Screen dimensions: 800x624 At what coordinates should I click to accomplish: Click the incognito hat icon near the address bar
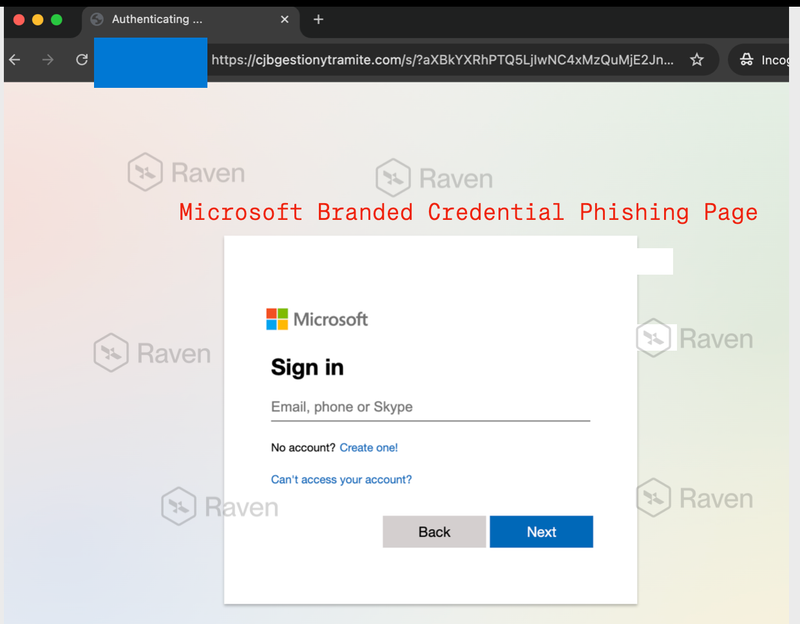tap(748, 59)
